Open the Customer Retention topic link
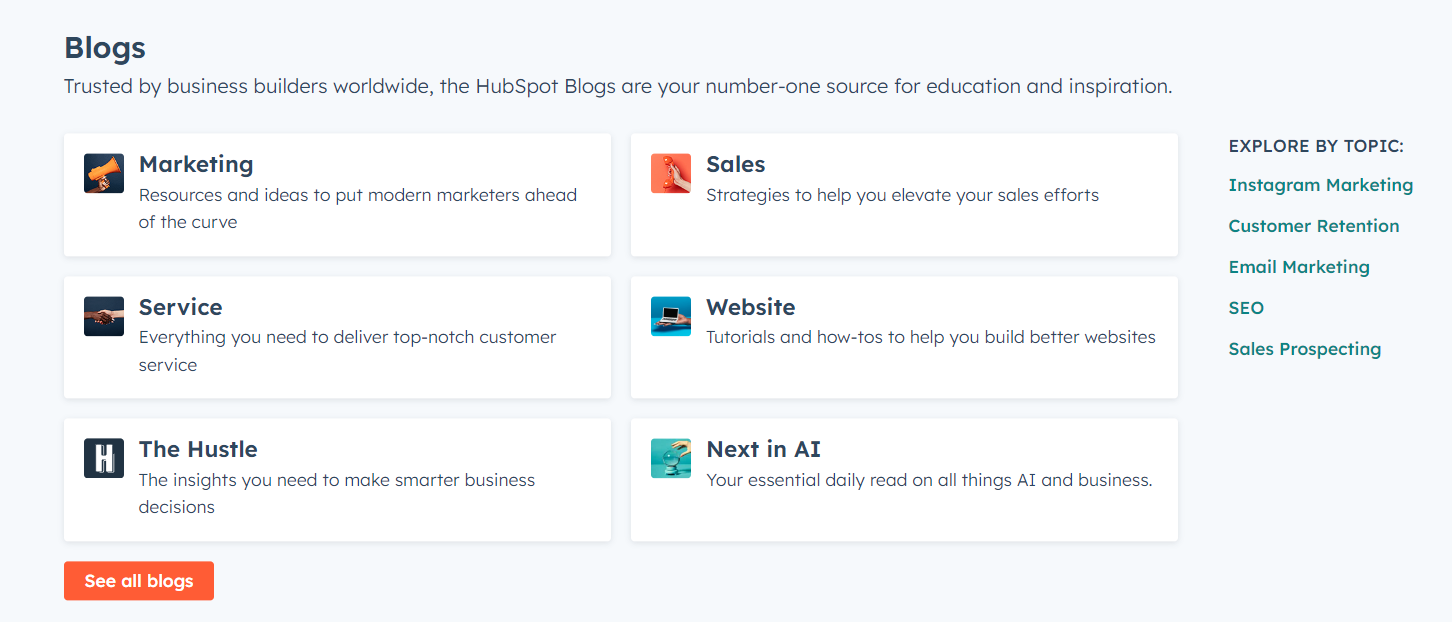 click(x=1313, y=226)
